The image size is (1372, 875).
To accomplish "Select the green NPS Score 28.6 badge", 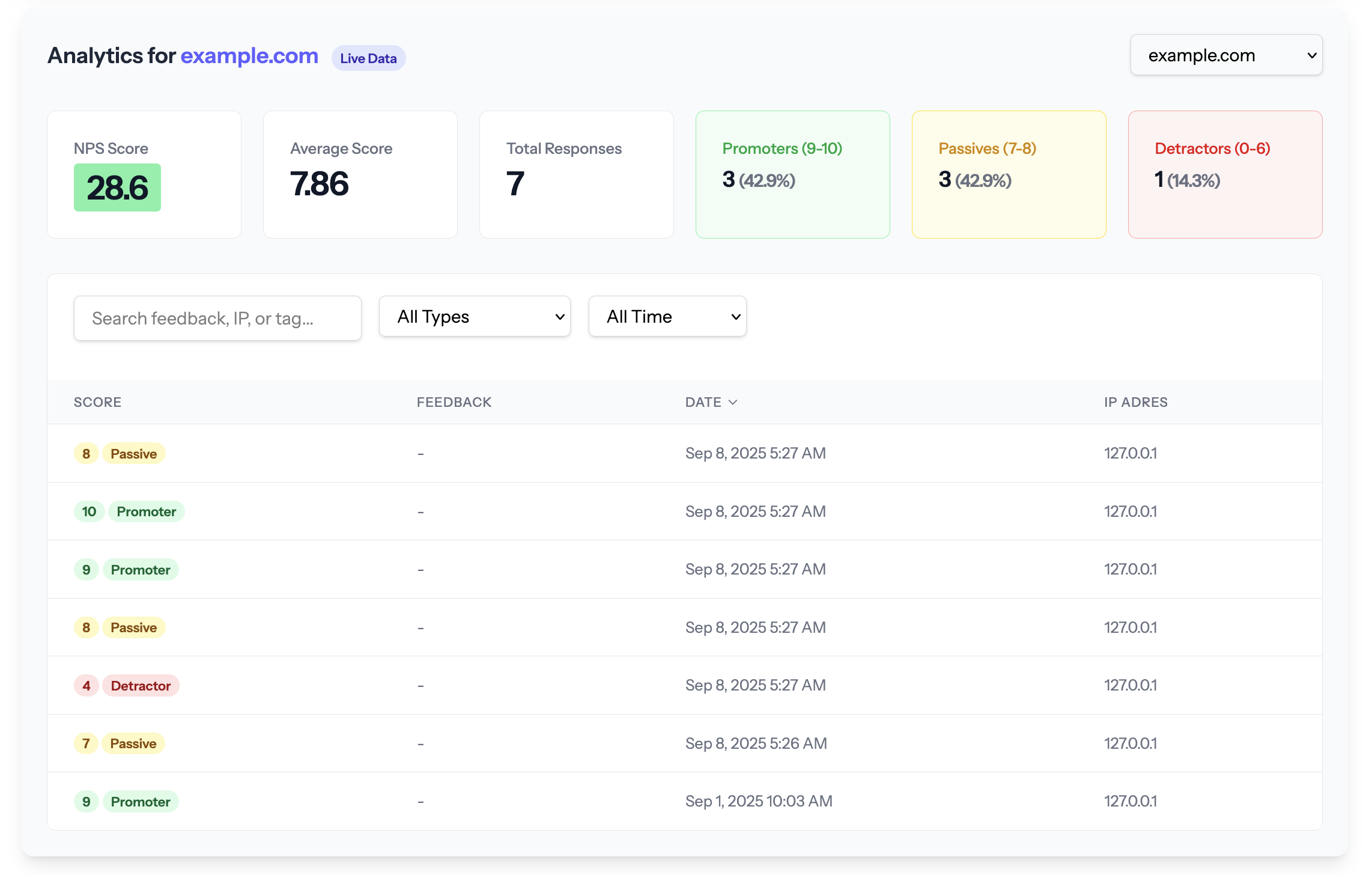I will coord(117,187).
